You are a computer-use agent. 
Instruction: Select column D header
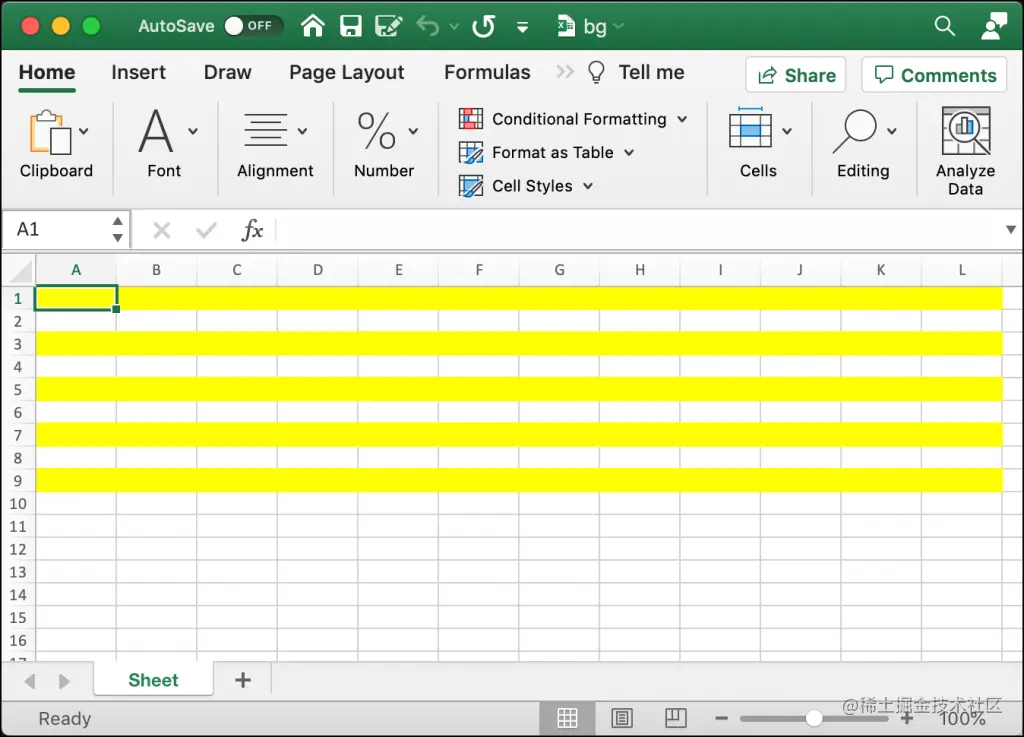point(317,270)
